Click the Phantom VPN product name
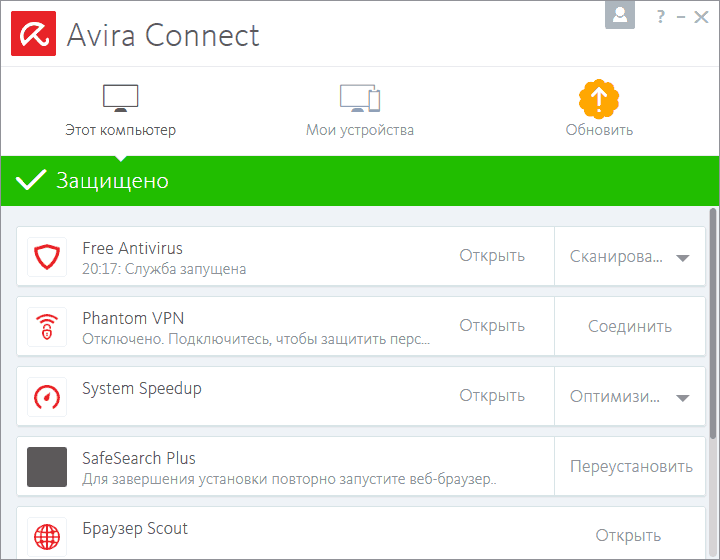 [133, 318]
